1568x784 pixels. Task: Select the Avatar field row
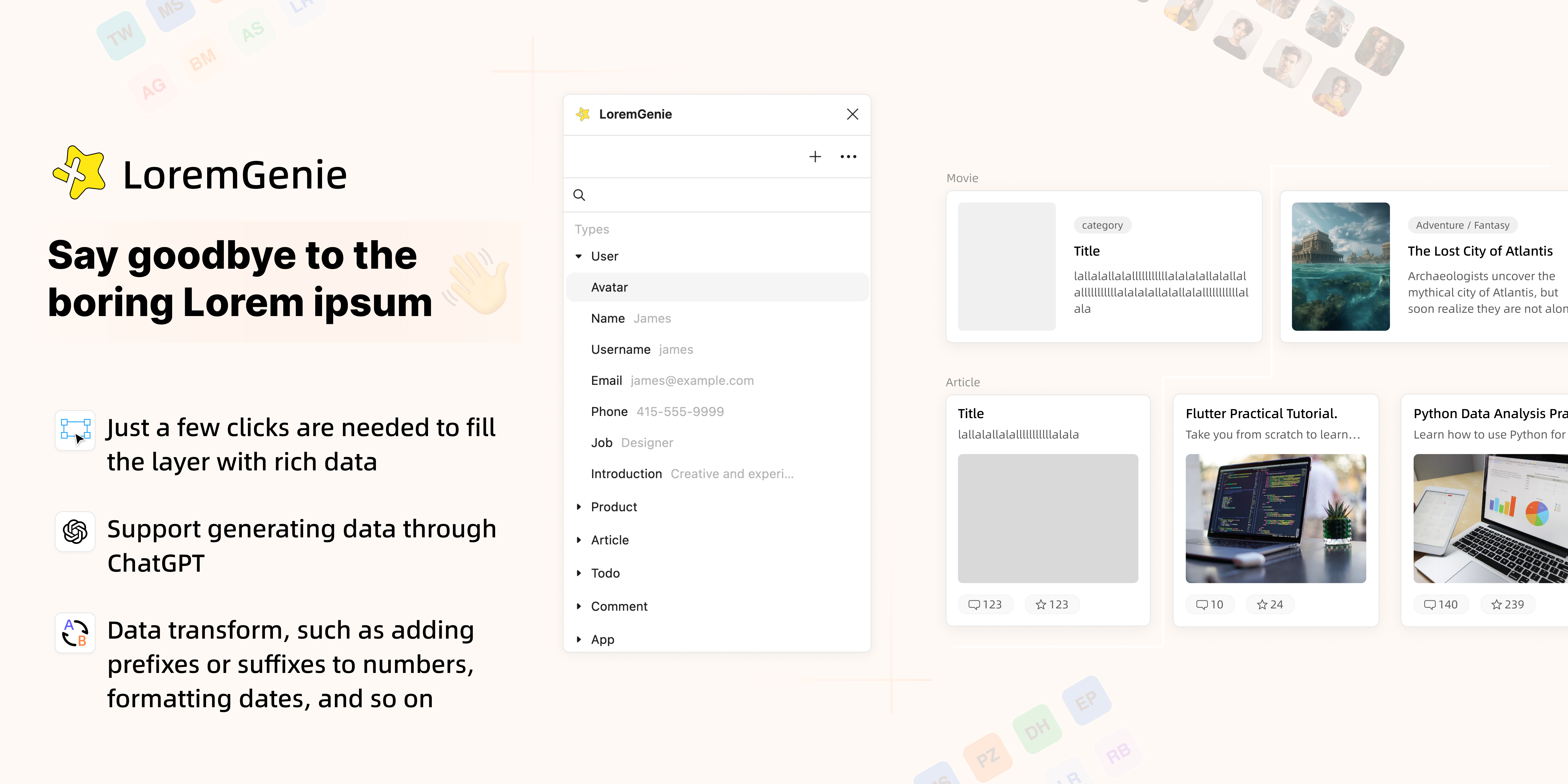717,287
